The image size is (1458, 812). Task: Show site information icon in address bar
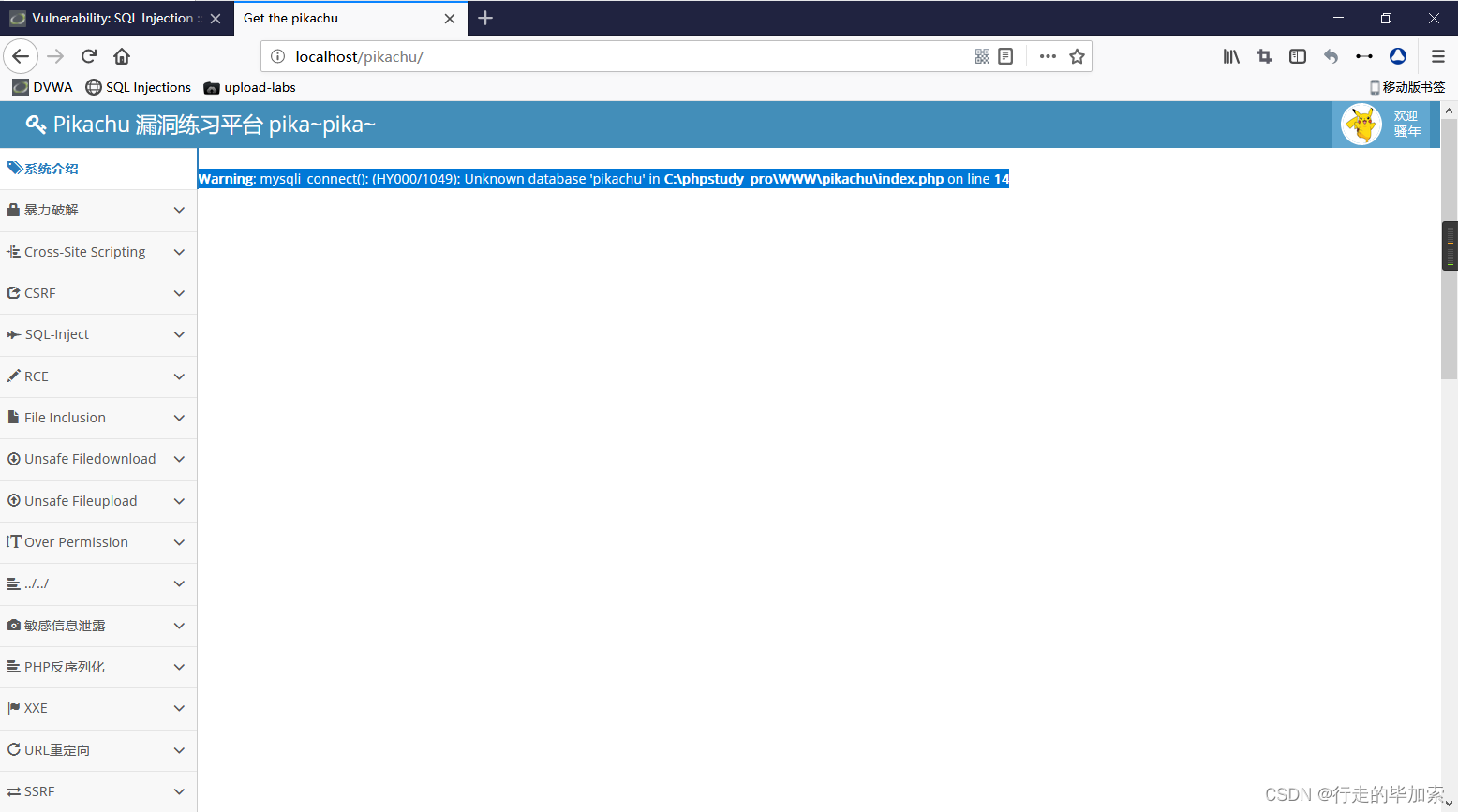277,56
